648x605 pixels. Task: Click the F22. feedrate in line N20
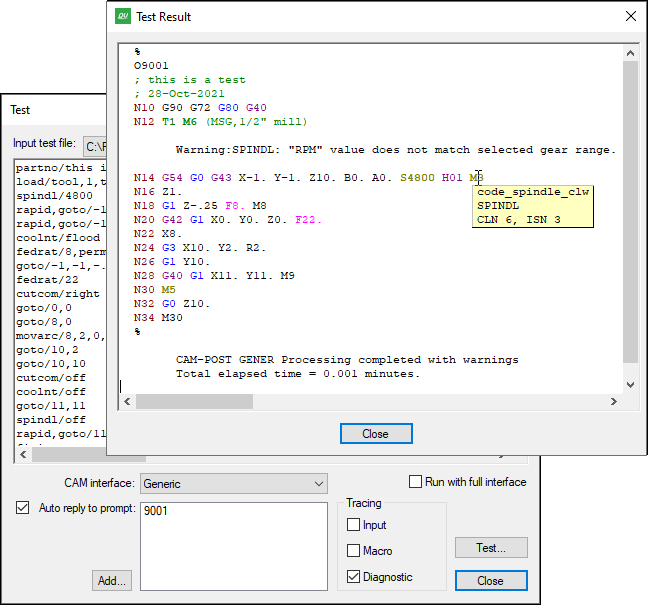(x=309, y=220)
